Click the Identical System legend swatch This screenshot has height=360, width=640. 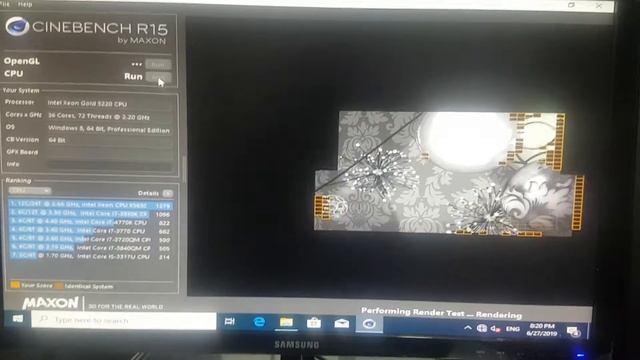[x=59, y=286]
